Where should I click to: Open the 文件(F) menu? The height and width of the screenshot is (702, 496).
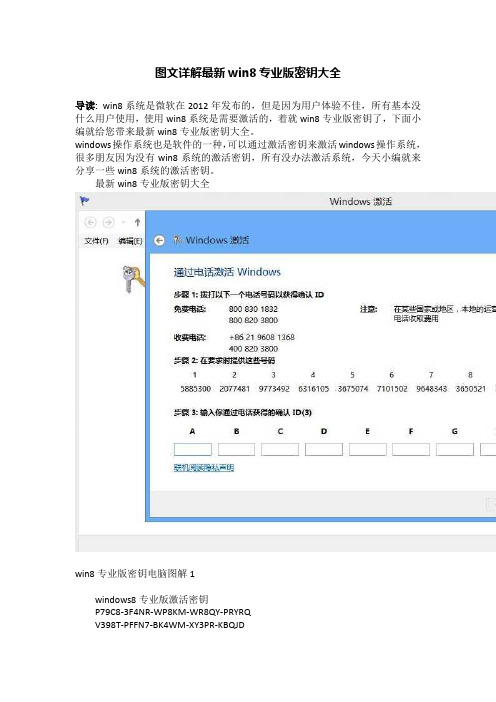coord(96,241)
